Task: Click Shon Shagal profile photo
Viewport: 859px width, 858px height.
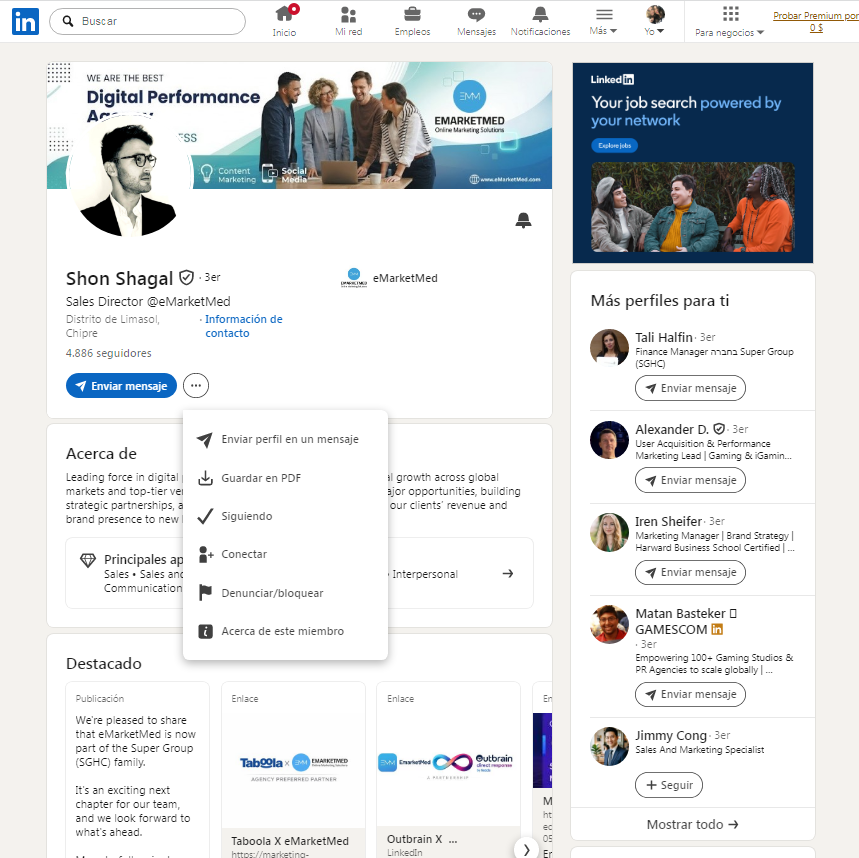Action: pyautogui.click(x=129, y=176)
